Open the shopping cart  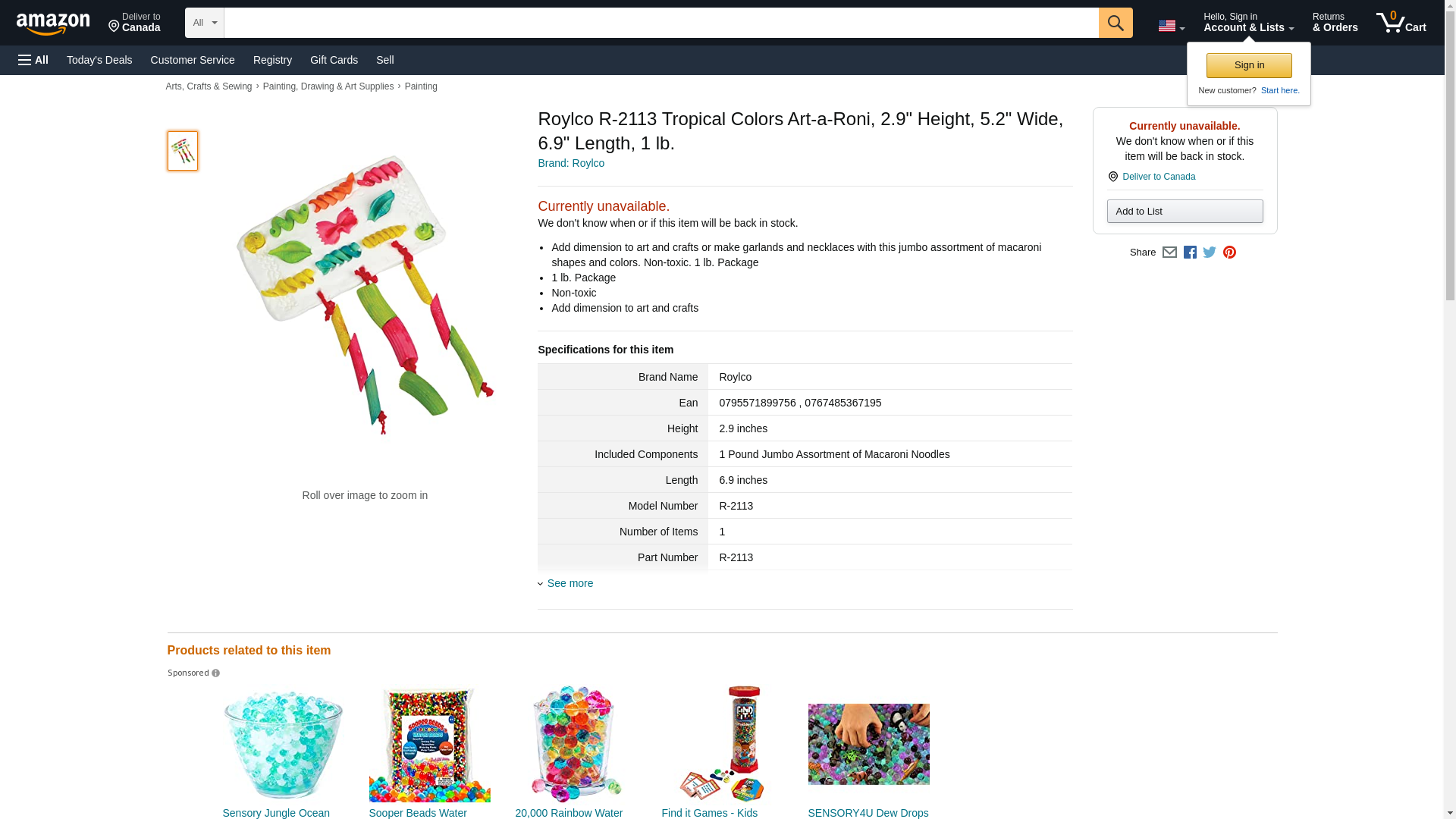(x=1401, y=22)
